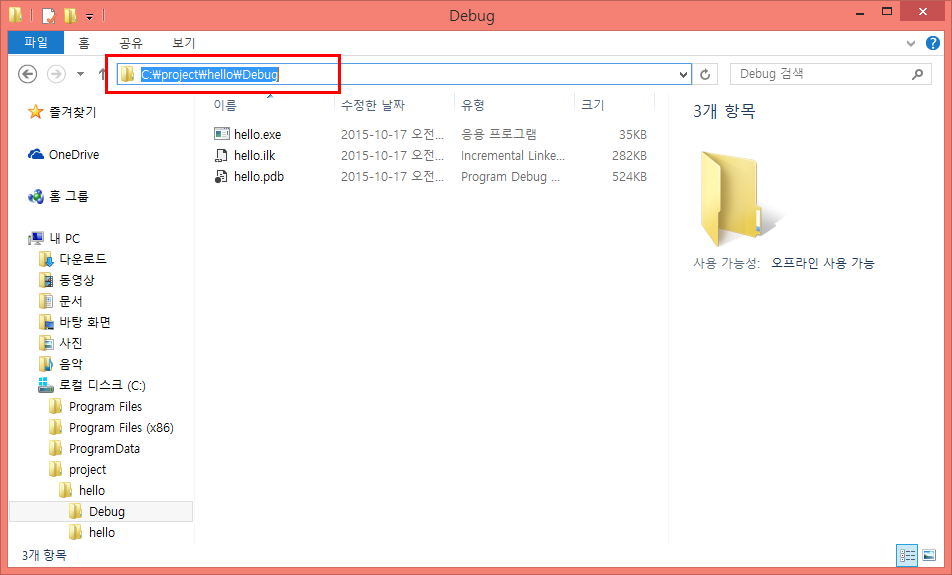952x575 pixels.
Task: Click the refresh button next to address bar
Action: [x=705, y=74]
